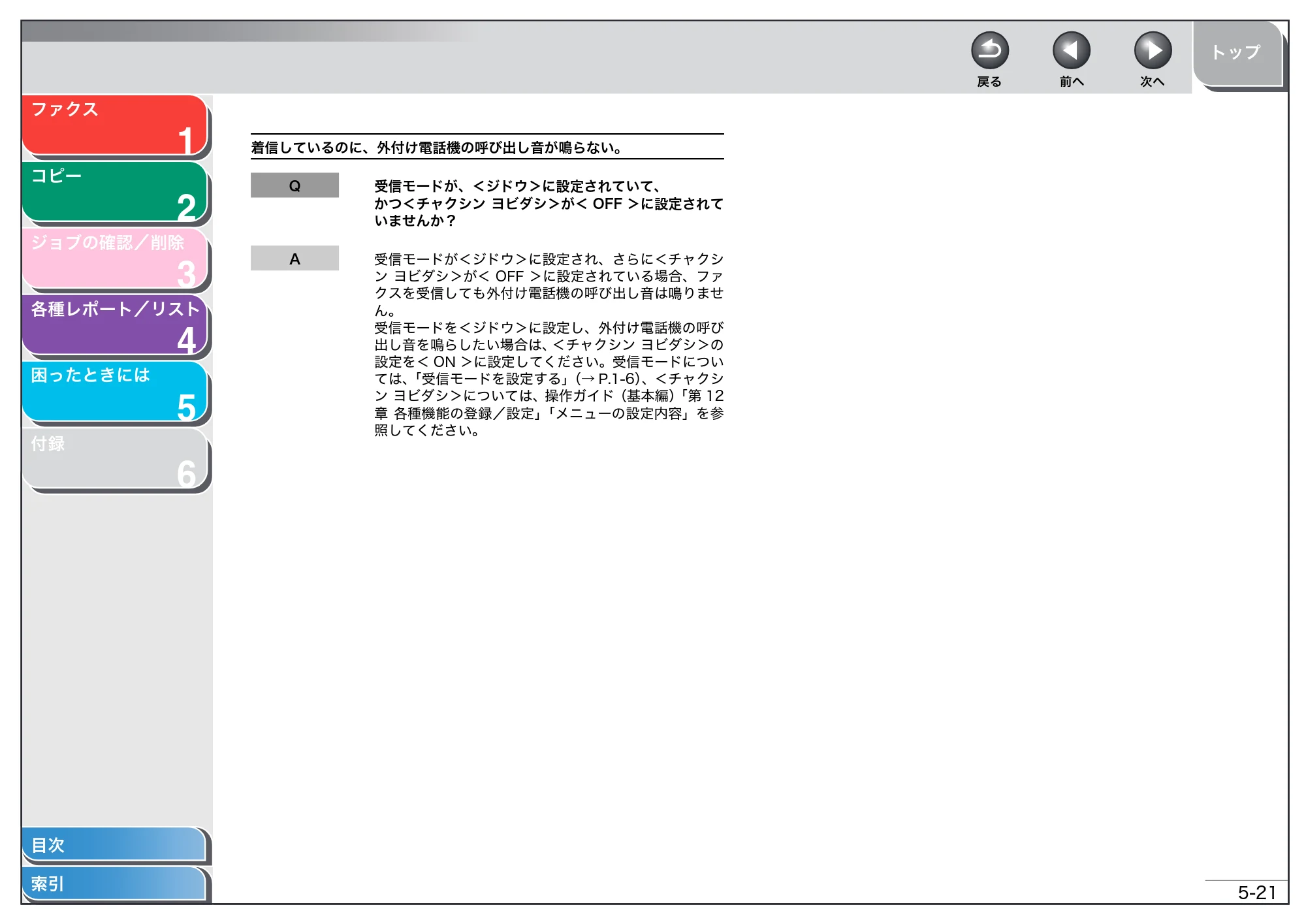
Task: Open chapter 2 コピー tab
Action: [x=115, y=191]
